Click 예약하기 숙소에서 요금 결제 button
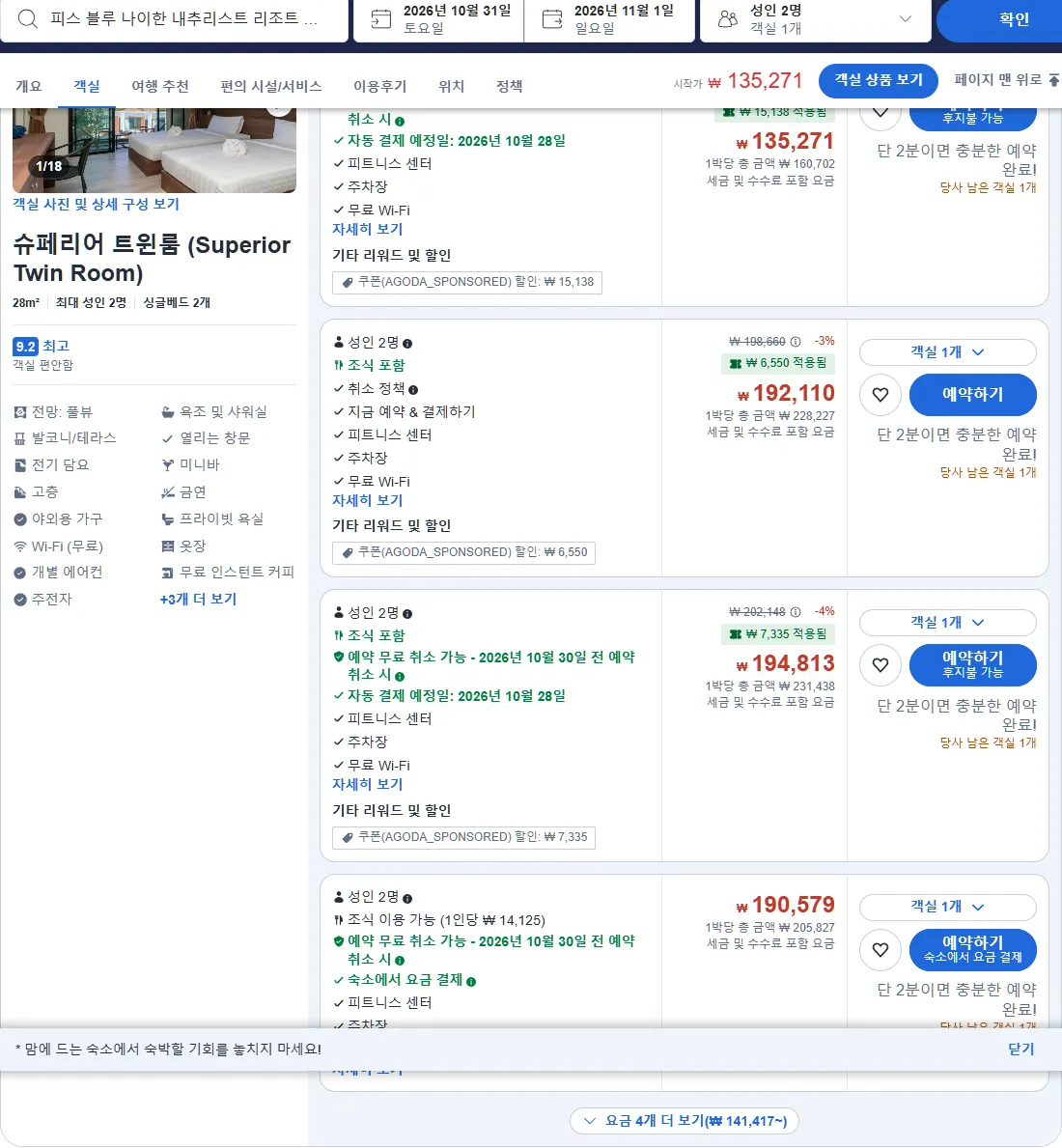 coord(973,950)
